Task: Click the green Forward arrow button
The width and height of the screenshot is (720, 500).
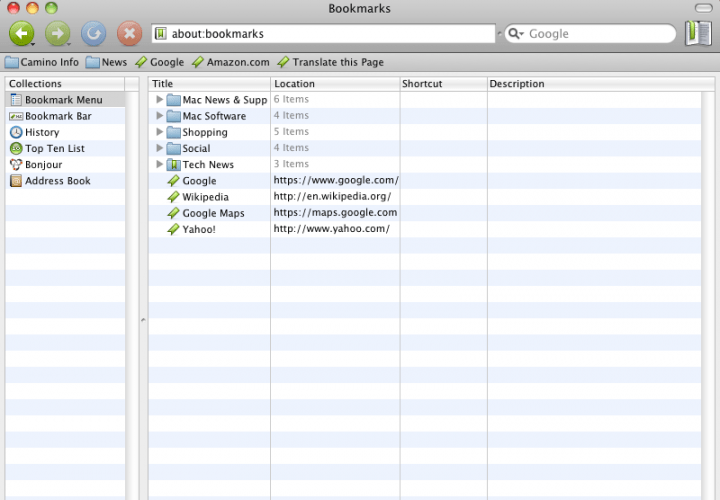Action: coord(57,34)
